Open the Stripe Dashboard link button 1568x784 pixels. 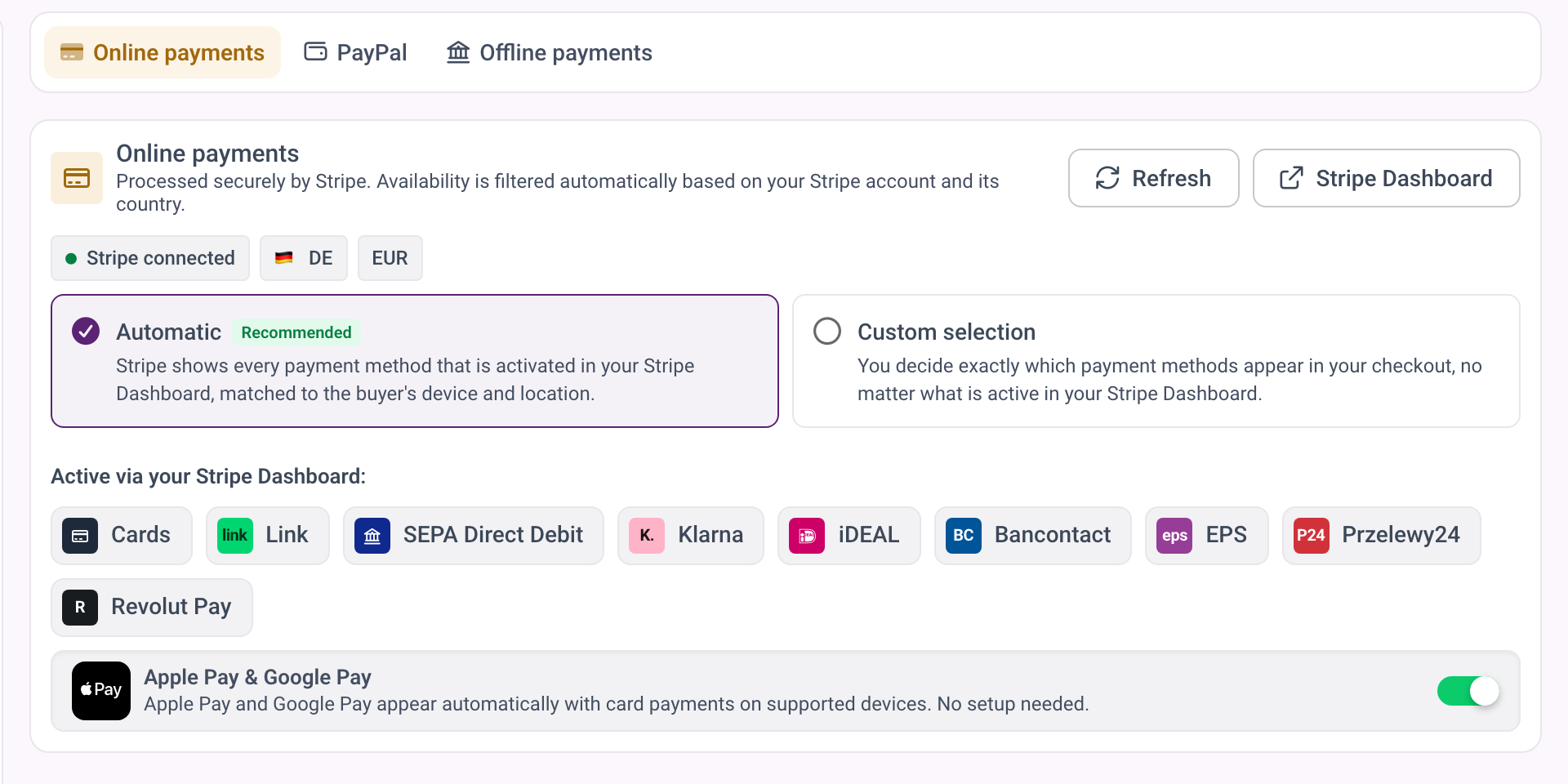(1386, 178)
